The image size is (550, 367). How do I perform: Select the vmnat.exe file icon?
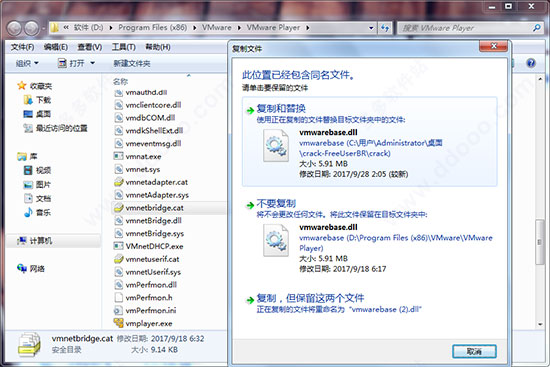click(x=119, y=156)
